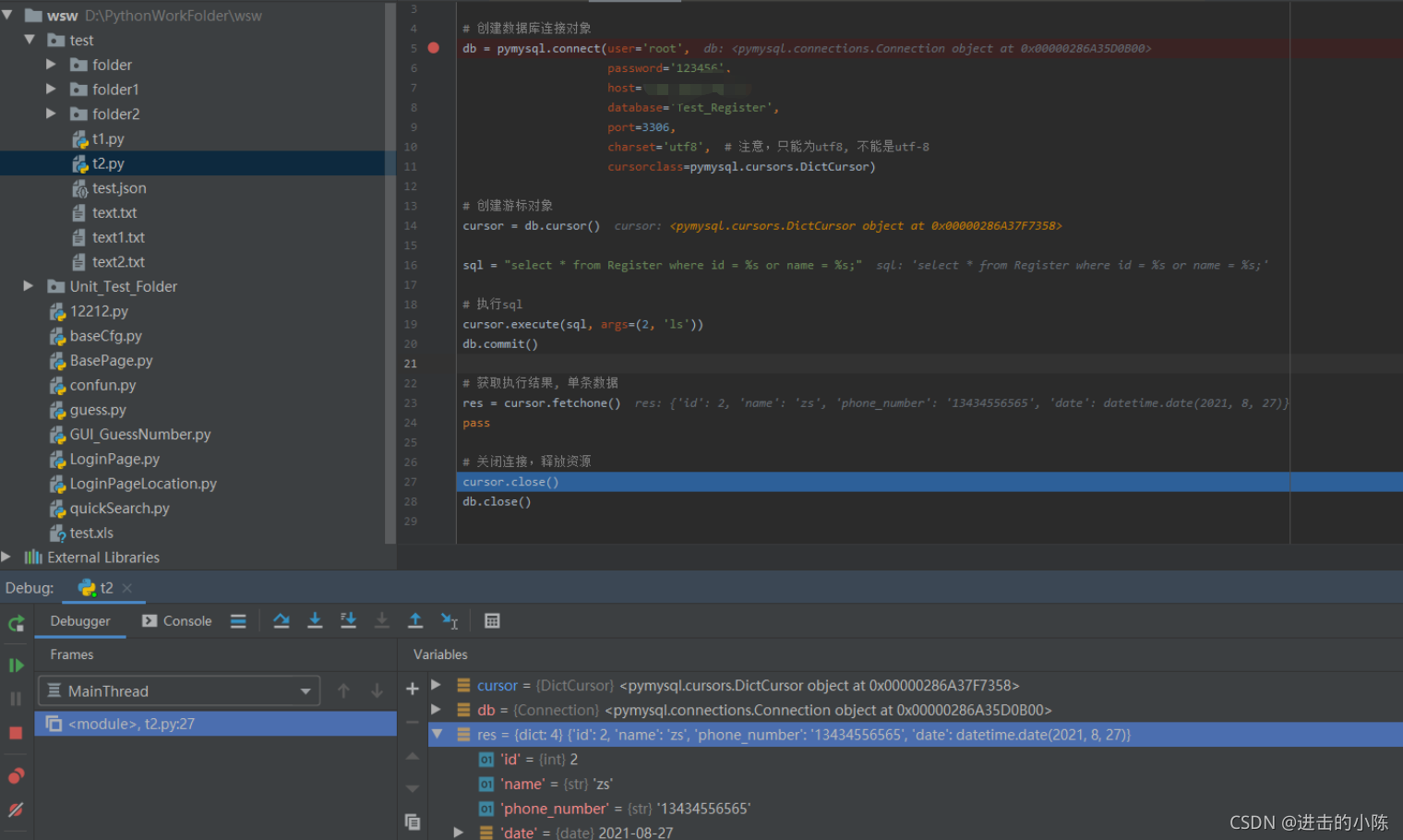
Task: Expand the cursor variable in Variables panel
Action: pos(437,685)
